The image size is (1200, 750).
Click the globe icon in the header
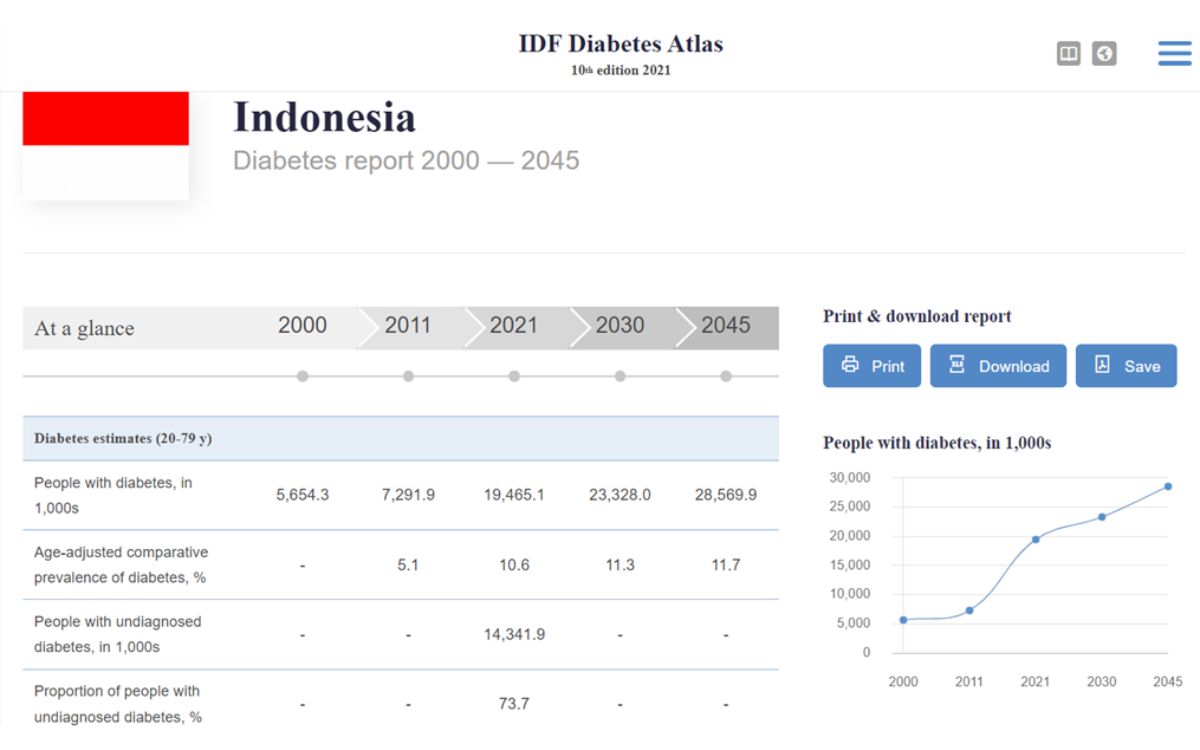1103,53
